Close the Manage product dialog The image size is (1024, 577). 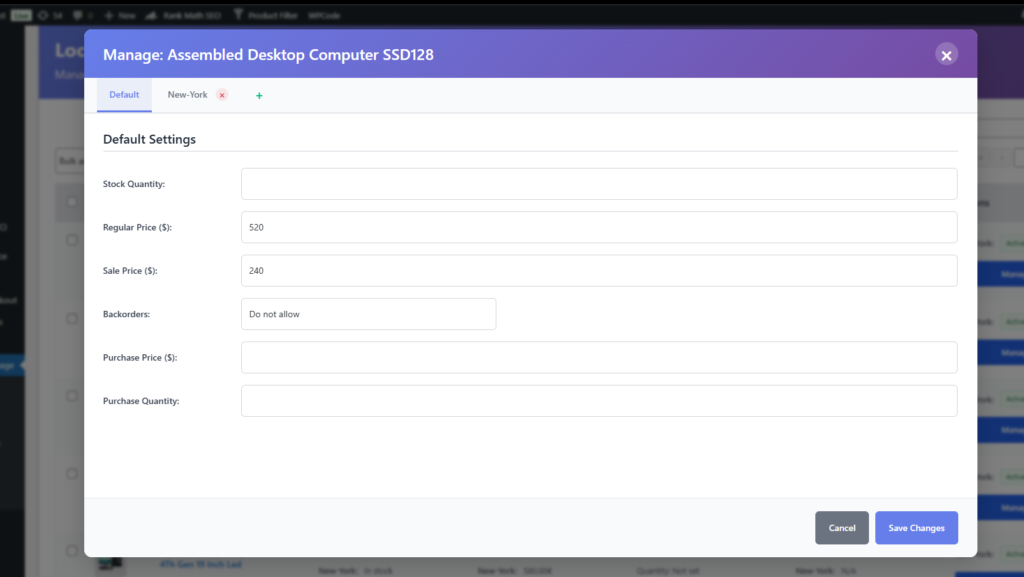[946, 55]
